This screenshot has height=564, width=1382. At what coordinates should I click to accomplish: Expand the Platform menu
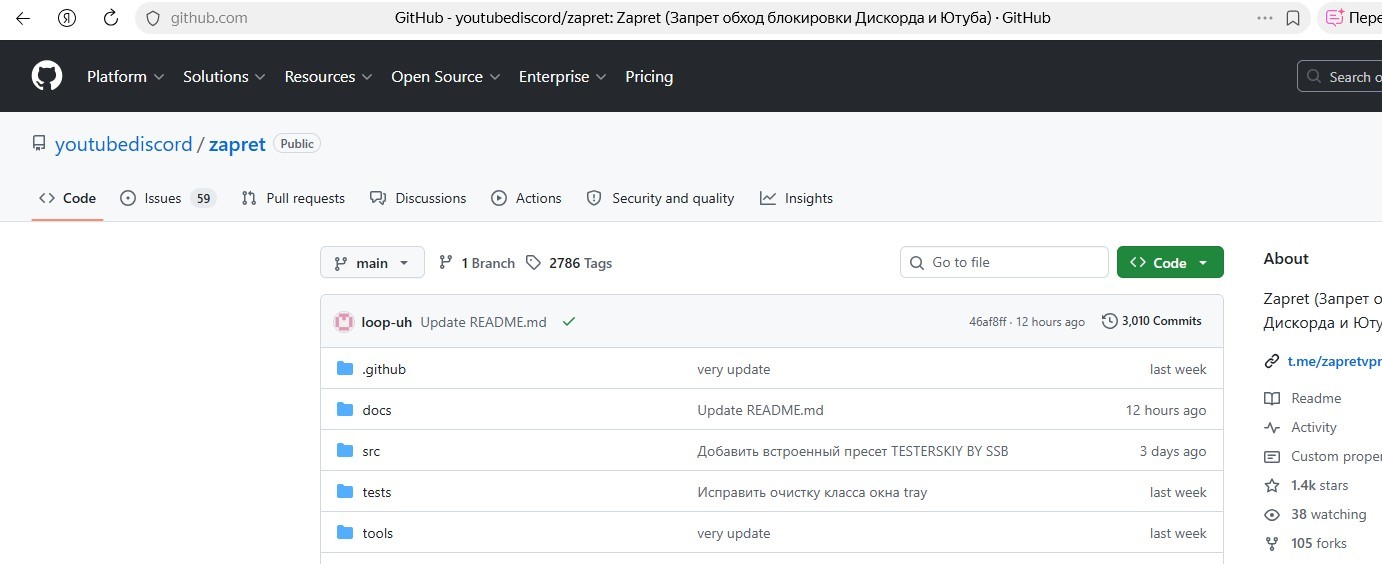(125, 77)
